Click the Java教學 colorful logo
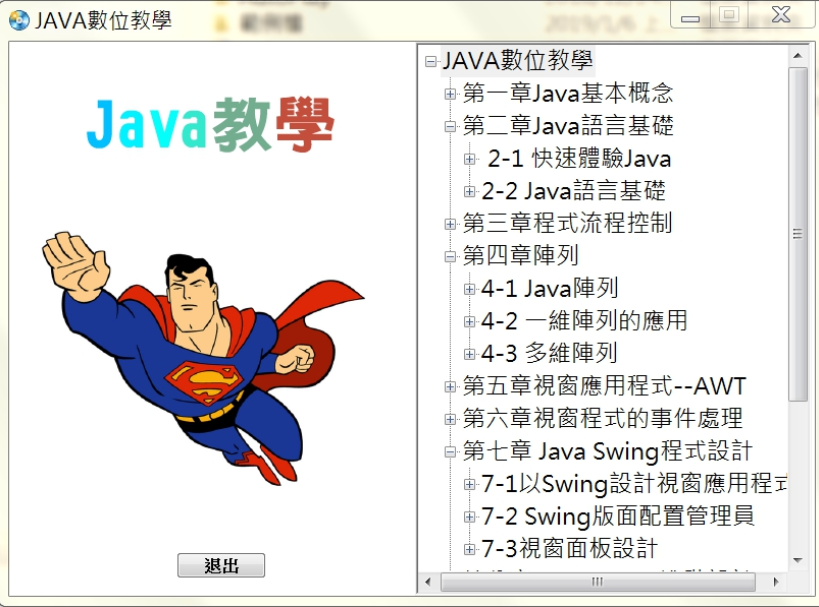 (x=210, y=124)
